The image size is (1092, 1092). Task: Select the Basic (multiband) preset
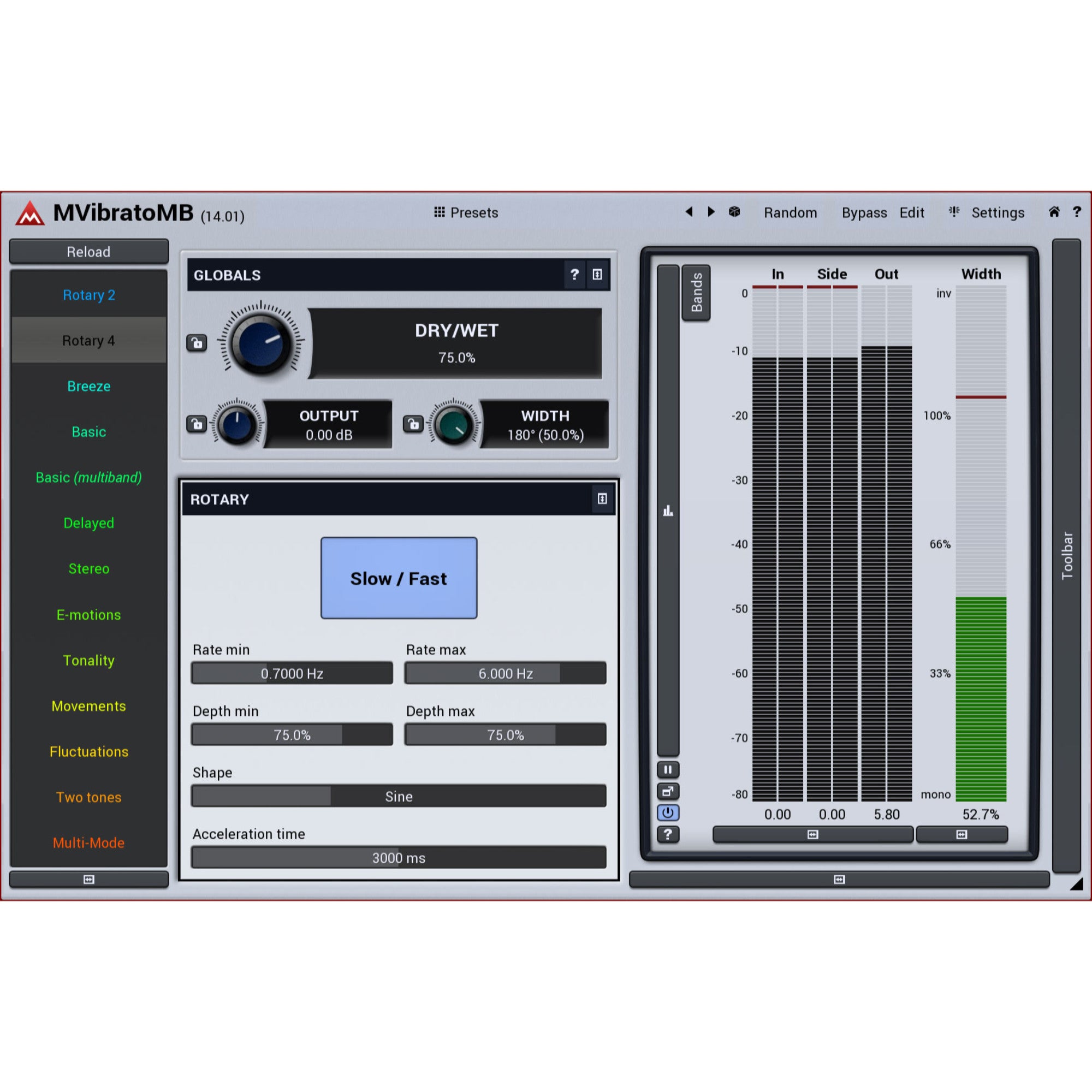pyautogui.click(x=89, y=477)
